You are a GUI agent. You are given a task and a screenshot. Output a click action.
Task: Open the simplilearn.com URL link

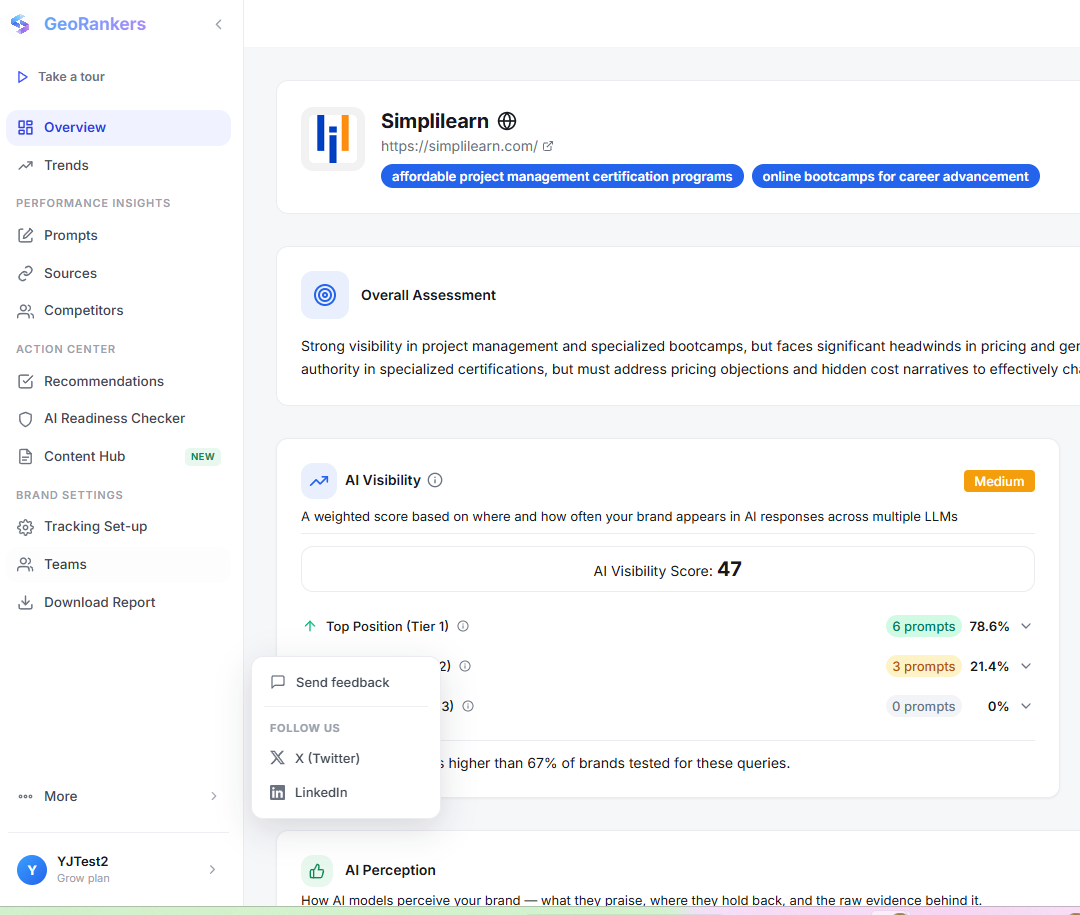pos(459,146)
